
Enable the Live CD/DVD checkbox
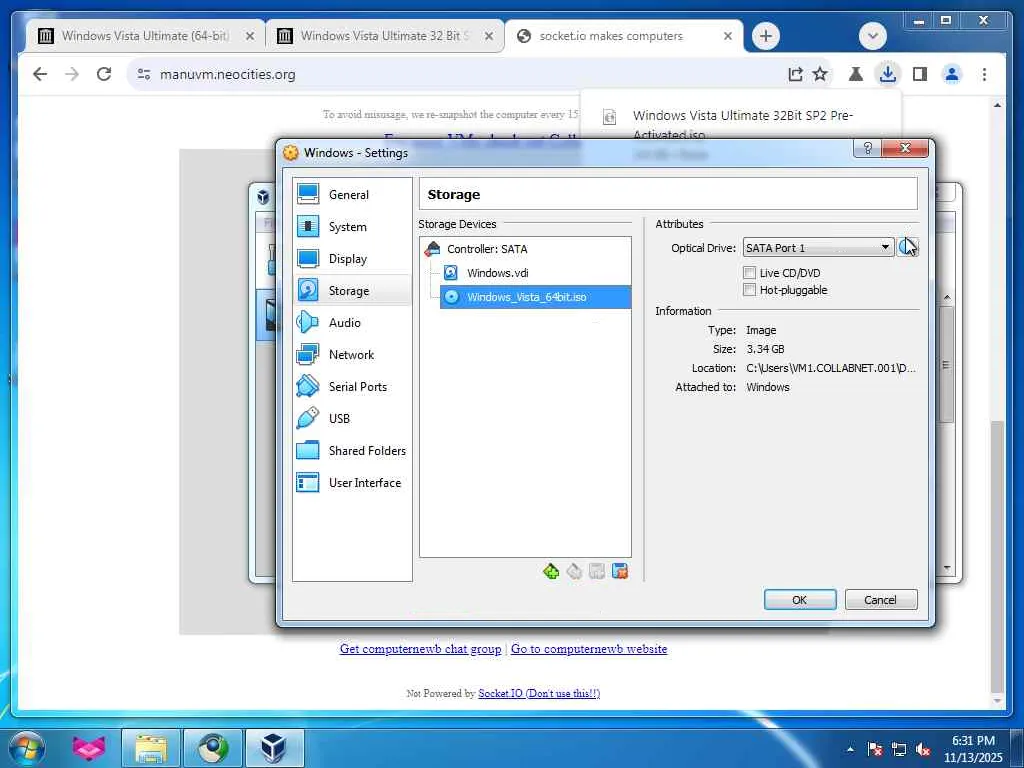tap(749, 273)
